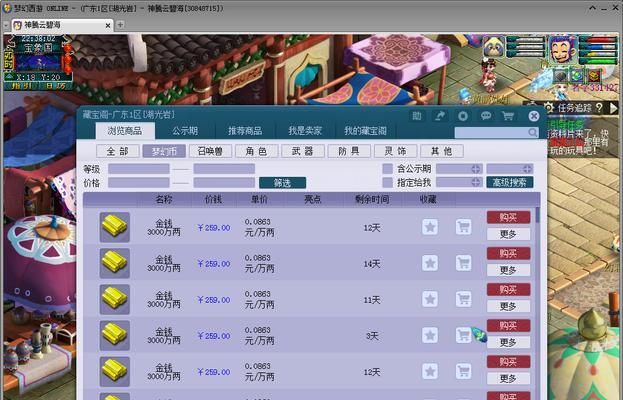Open the 日历 button under the minimap
623x400 pixels.
(55, 86)
